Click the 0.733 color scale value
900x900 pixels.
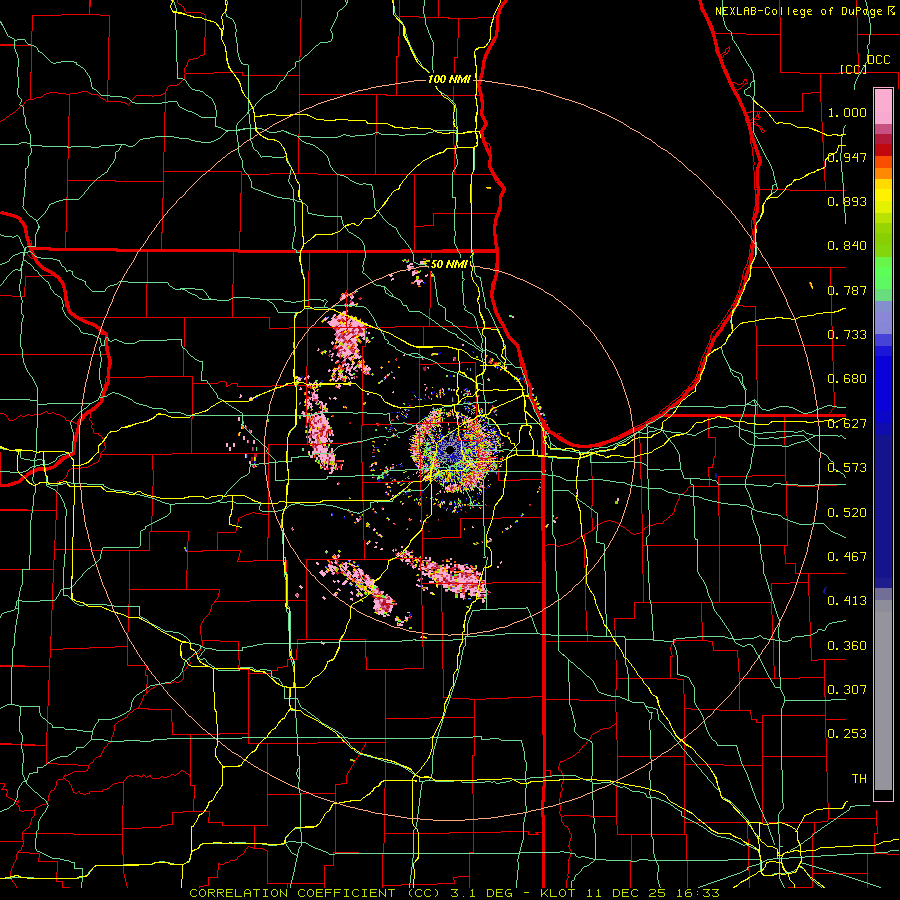(x=847, y=335)
